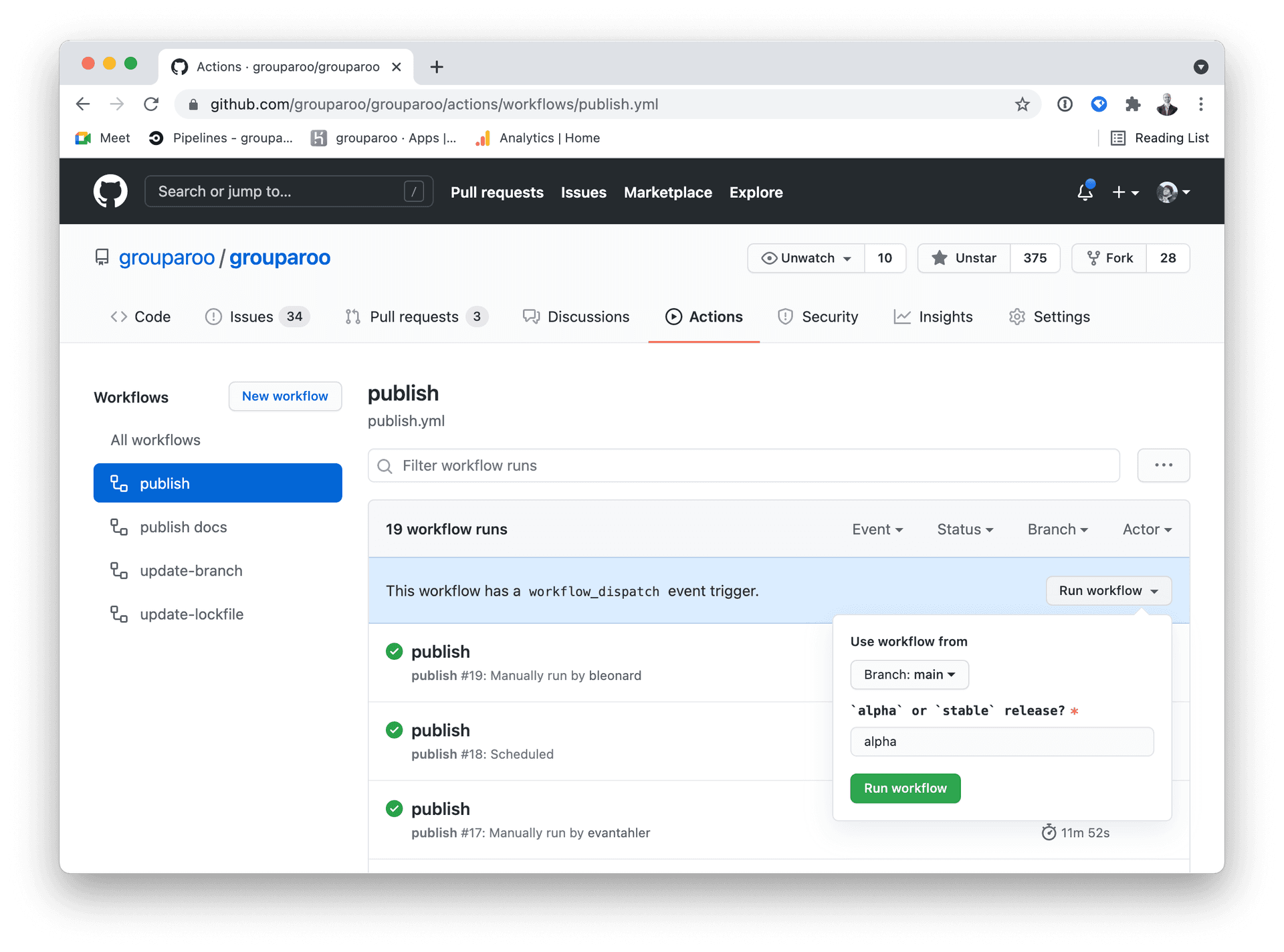Viewport: 1284px width, 952px height.
Task: Switch to the Issues tab
Action: 253,316
